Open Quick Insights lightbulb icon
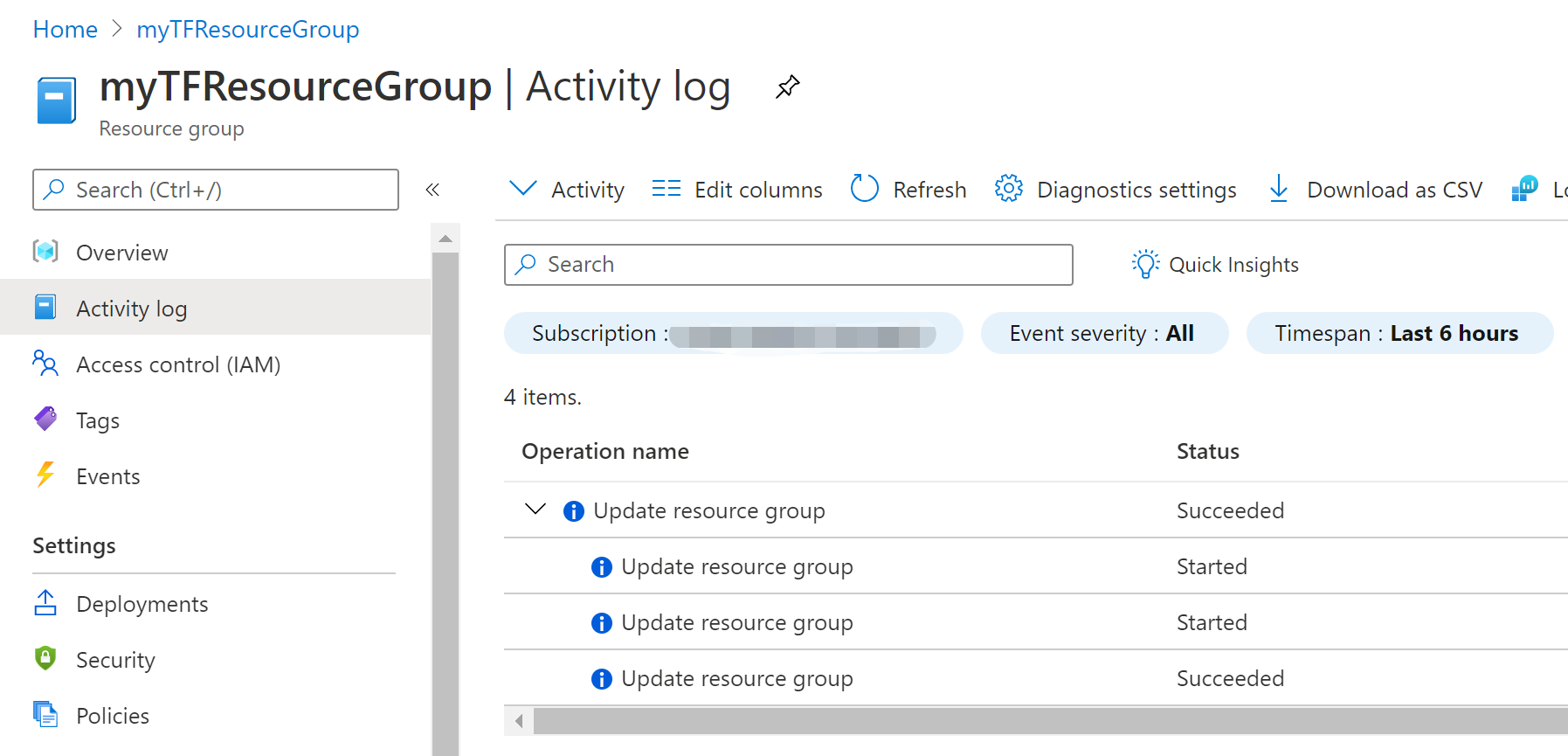 (1145, 264)
